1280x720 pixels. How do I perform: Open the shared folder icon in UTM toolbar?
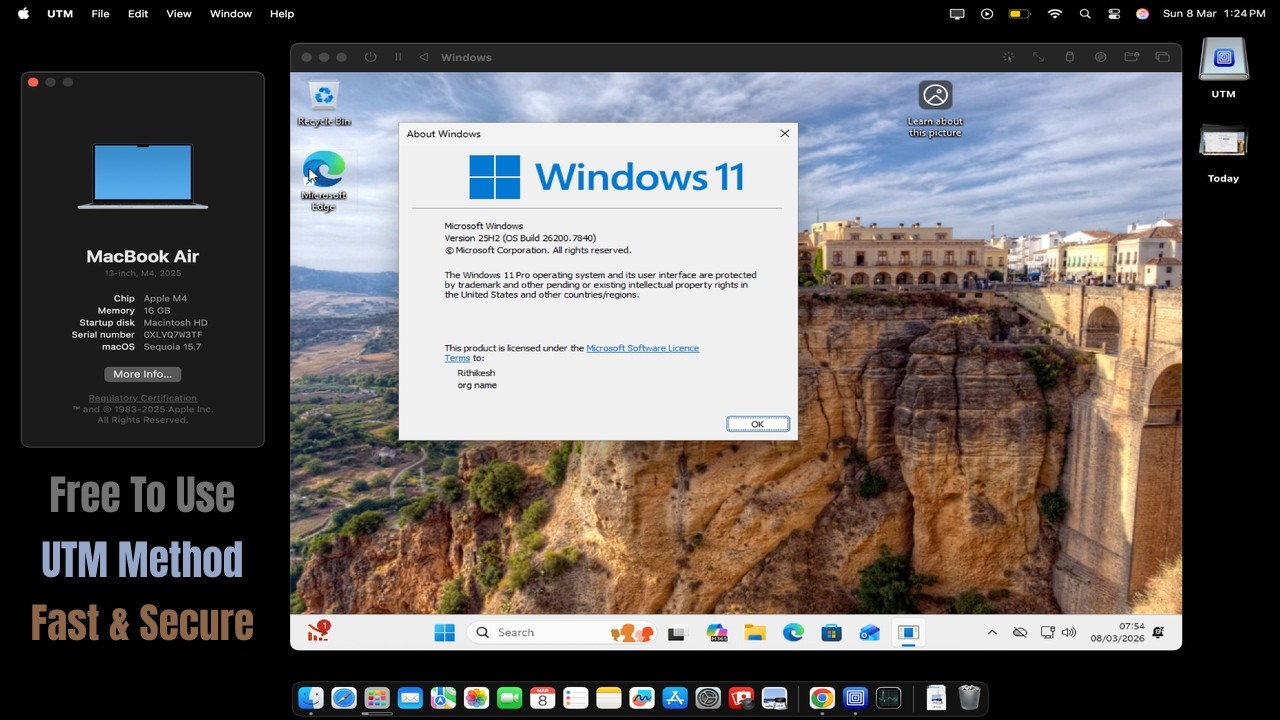[x=1131, y=57]
